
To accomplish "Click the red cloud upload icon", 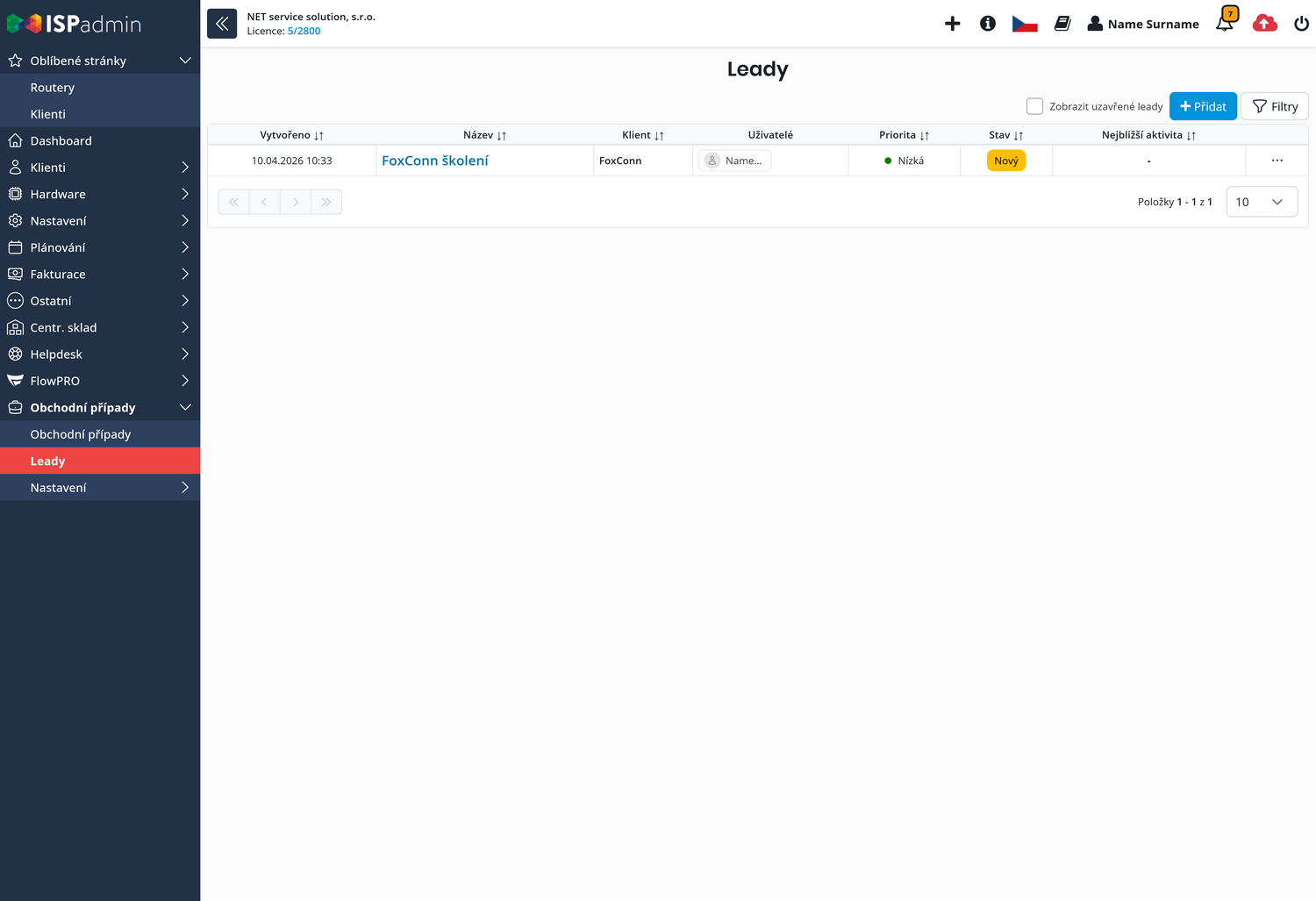I will pos(1264,24).
